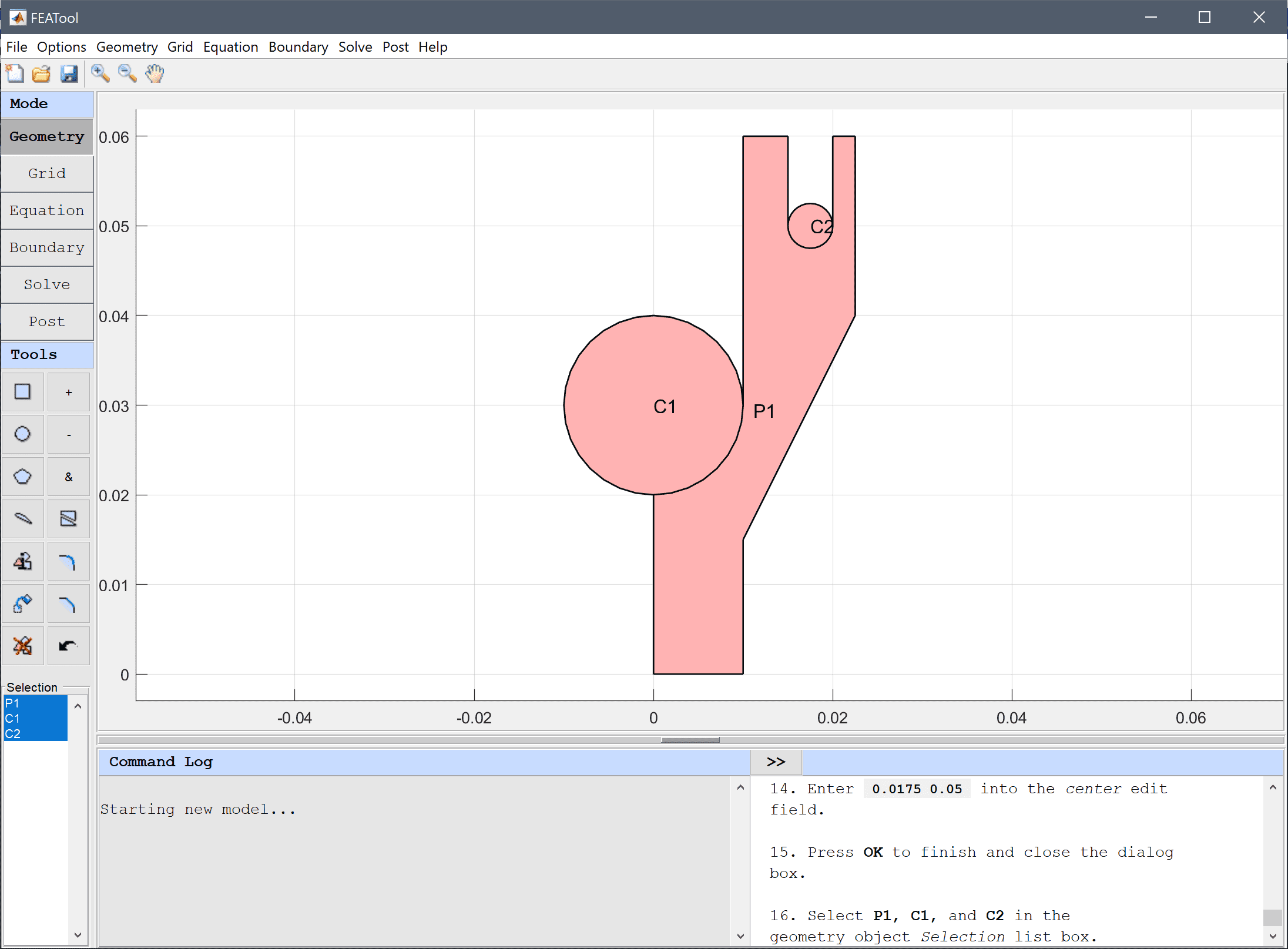
Task: Open the Boundary menu
Action: pos(298,47)
